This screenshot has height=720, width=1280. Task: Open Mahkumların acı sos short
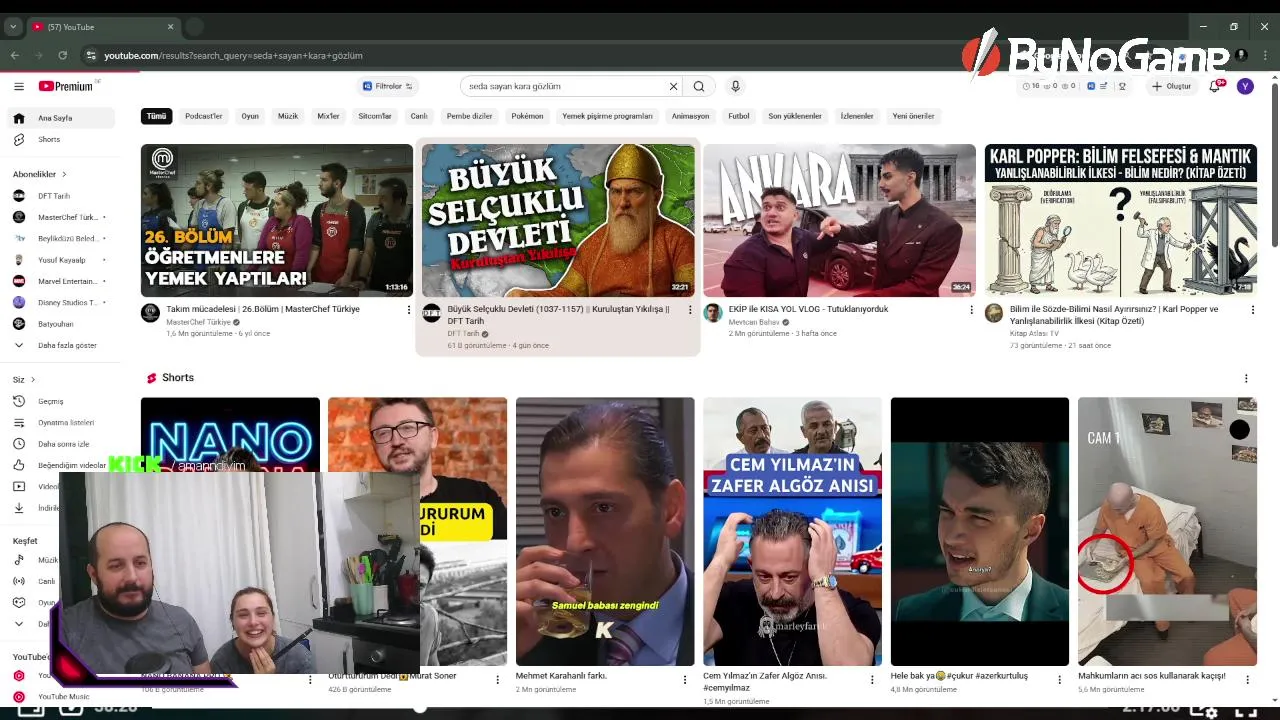point(1167,531)
